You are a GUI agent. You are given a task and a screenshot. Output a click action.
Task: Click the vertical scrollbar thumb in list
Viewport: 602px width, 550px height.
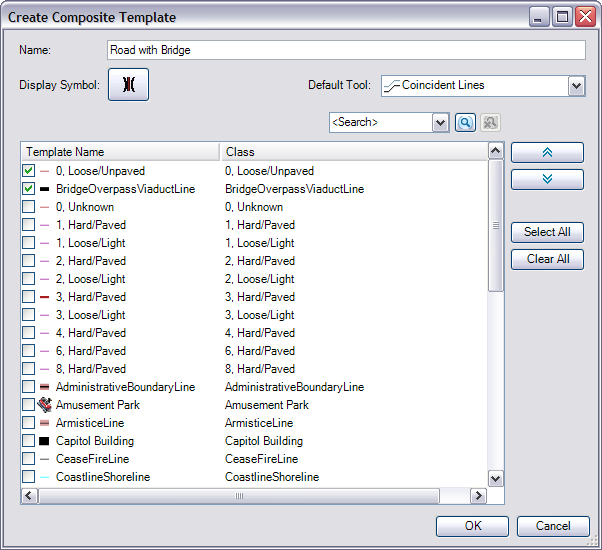tap(495, 225)
